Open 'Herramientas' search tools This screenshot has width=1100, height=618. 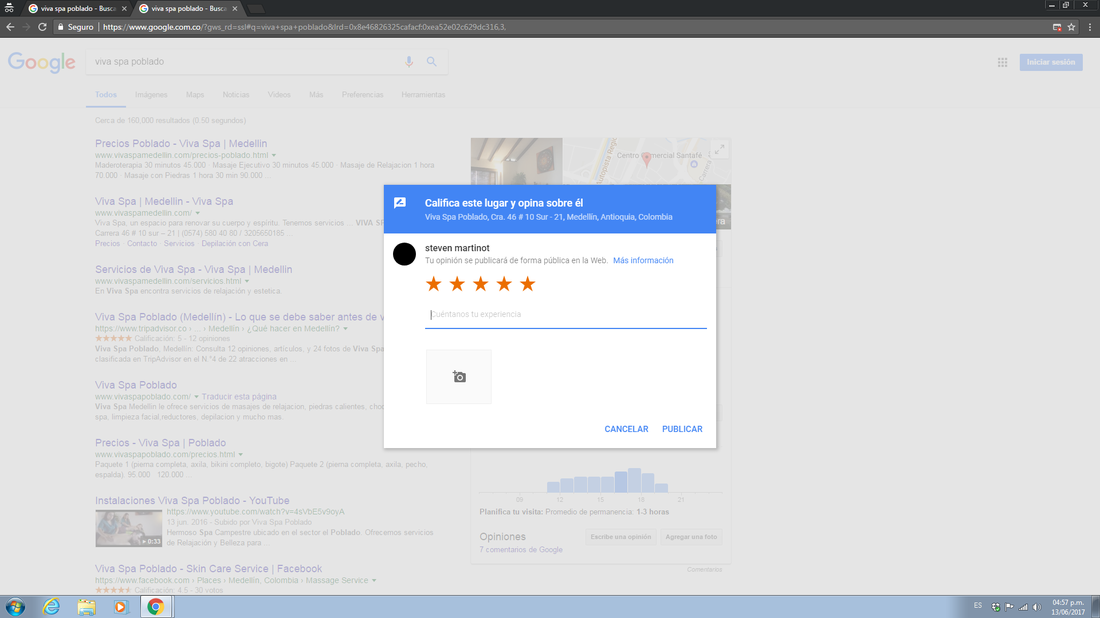(x=423, y=95)
